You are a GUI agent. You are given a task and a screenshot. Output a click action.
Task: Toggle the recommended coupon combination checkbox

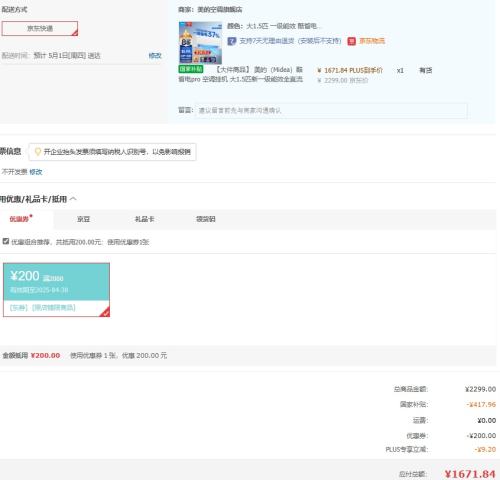[x=6, y=241]
